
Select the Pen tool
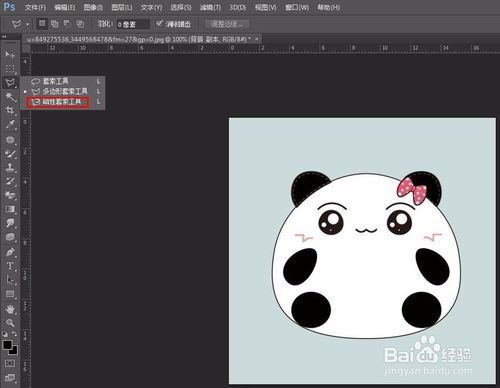click(10, 252)
